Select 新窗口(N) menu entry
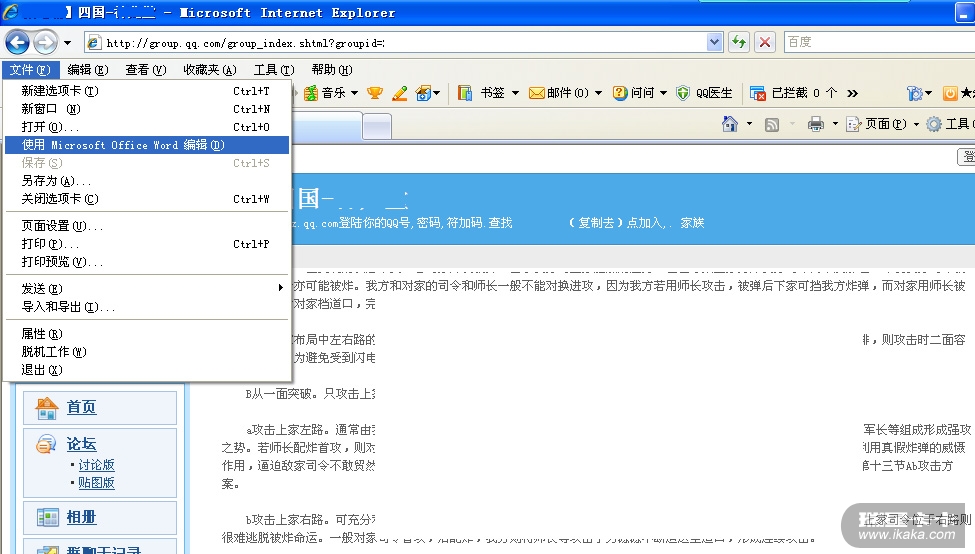This screenshot has width=975, height=554. click(x=147, y=109)
